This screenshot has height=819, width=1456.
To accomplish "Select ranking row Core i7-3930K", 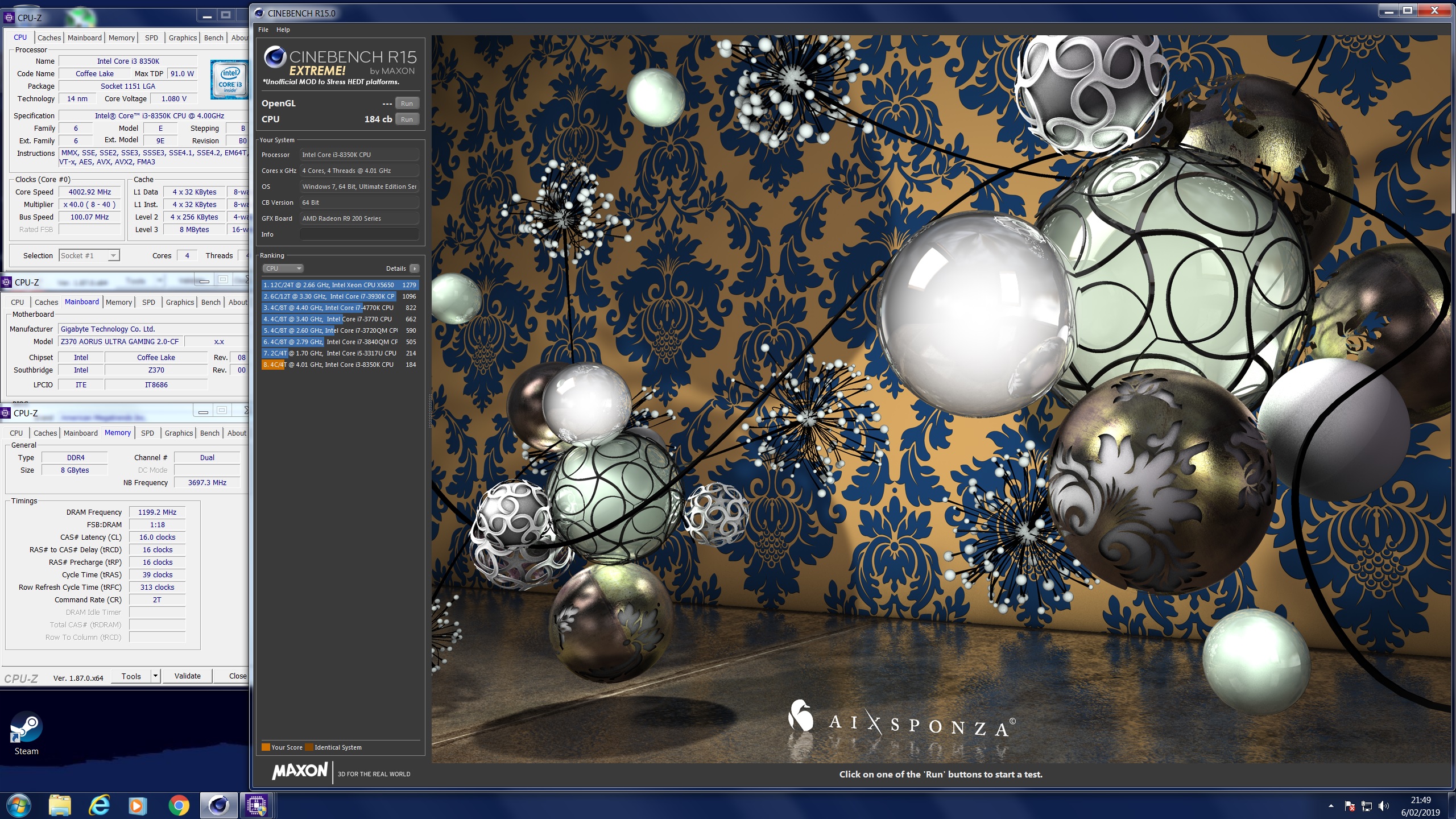I will point(340,296).
